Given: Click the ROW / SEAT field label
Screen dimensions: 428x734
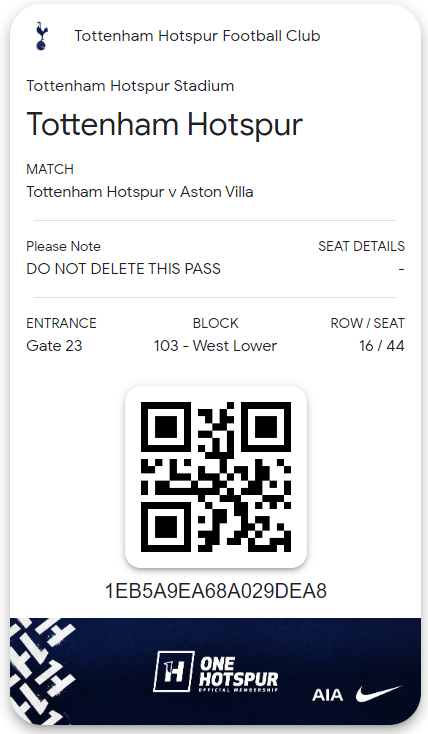Looking at the screenshot, I should (368, 323).
